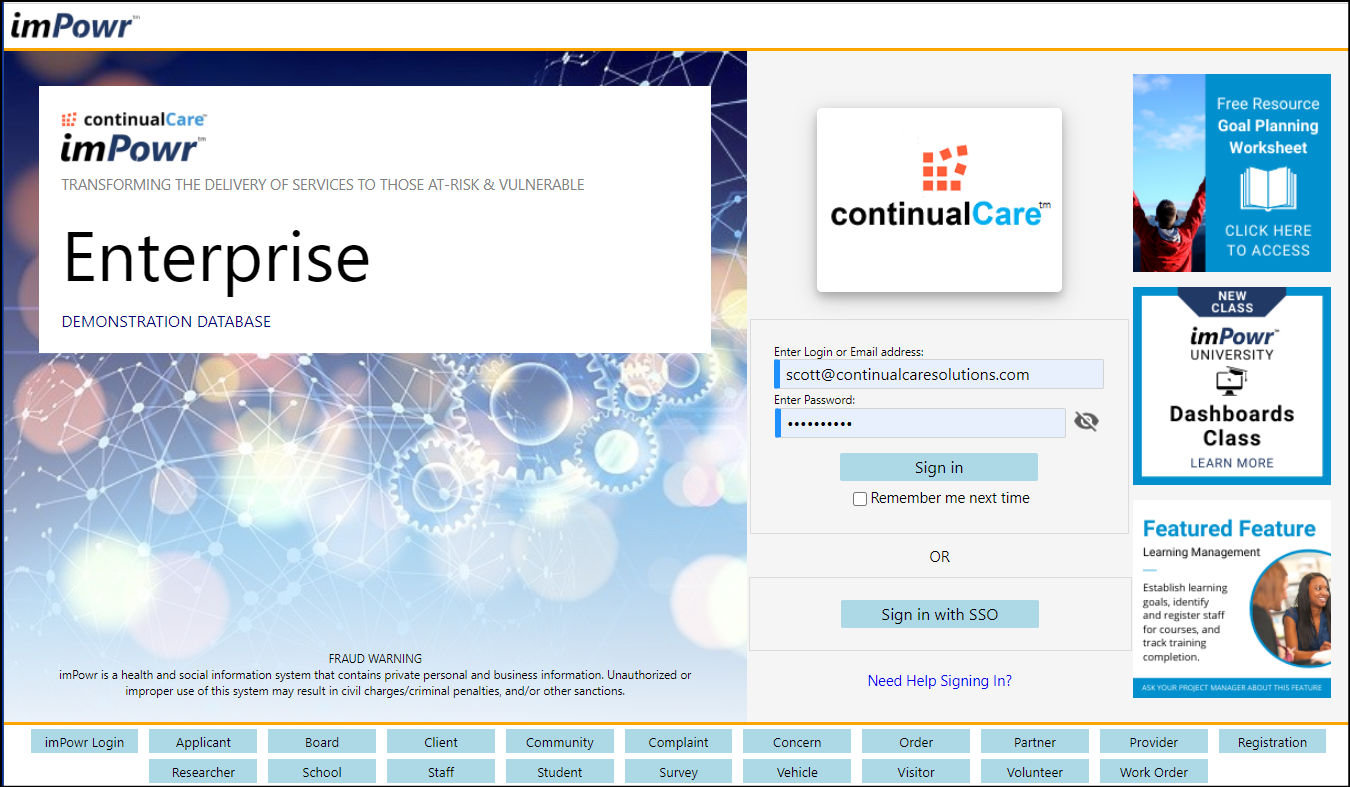This screenshot has width=1350, height=787.
Task: Open the Client portal tab
Action: (441, 742)
